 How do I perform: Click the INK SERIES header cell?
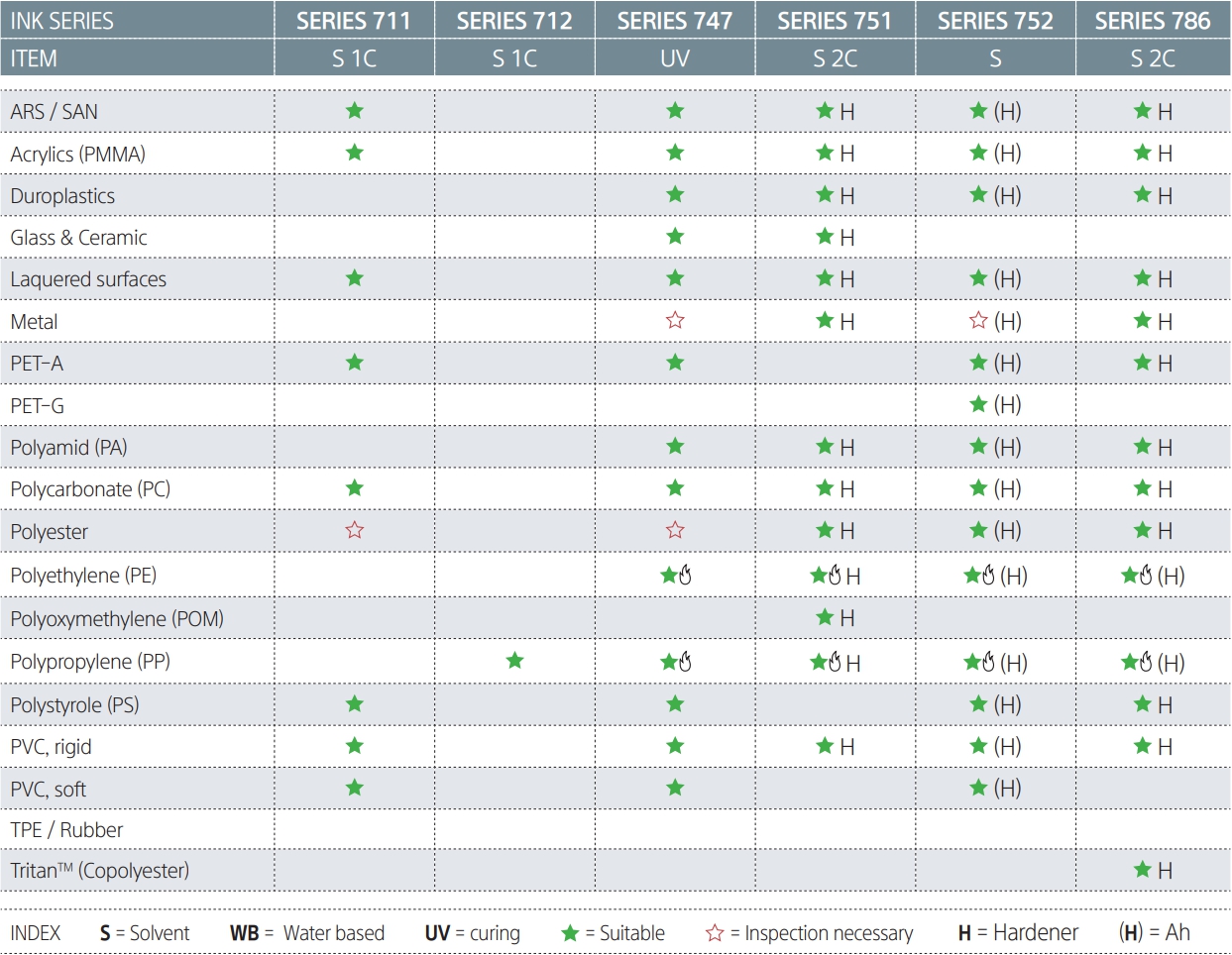[61, 21]
